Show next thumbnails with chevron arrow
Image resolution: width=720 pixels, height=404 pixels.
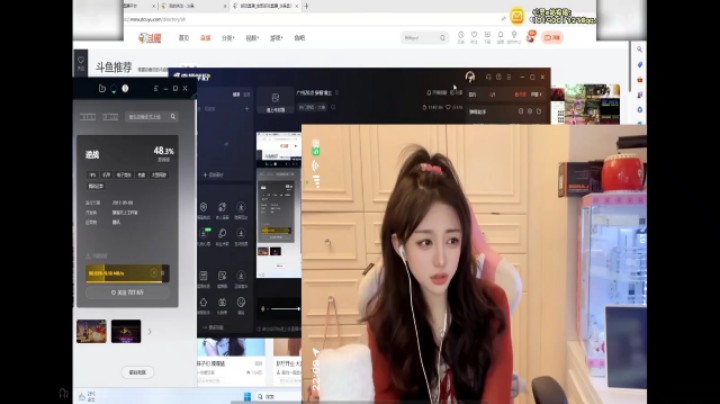[x=149, y=331]
